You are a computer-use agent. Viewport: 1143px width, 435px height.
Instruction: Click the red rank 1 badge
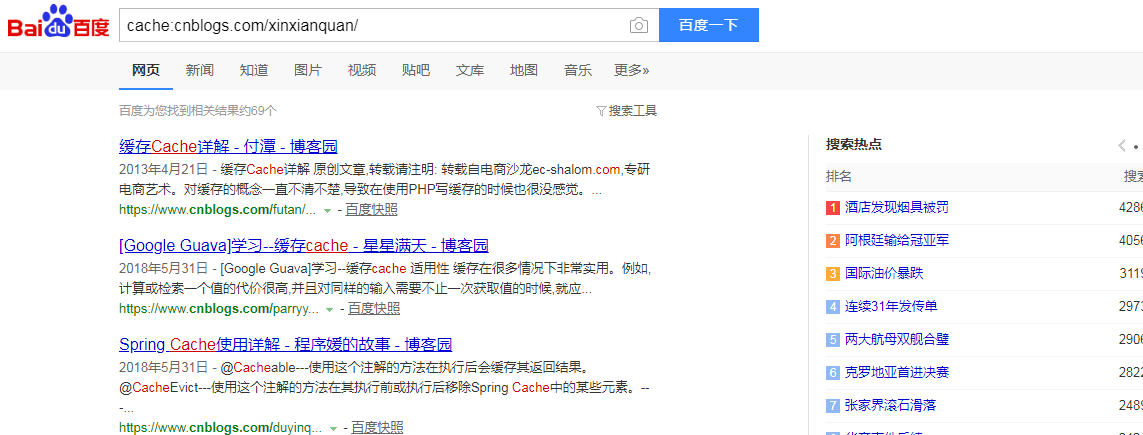coord(832,208)
